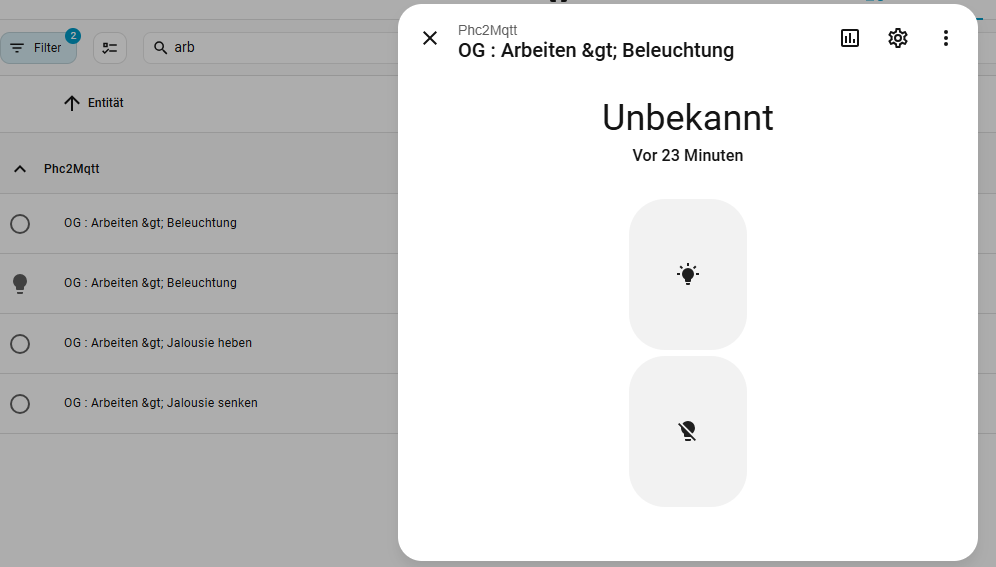Click the Phc2Mqtt group label in the list

(x=72, y=169)
